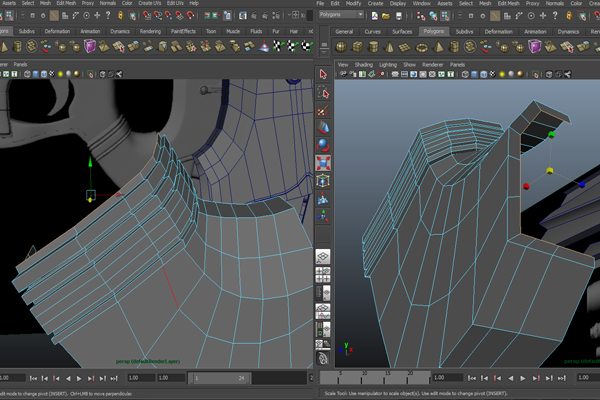Switch to Muscle shelf tab in left window

pos(233,31)
